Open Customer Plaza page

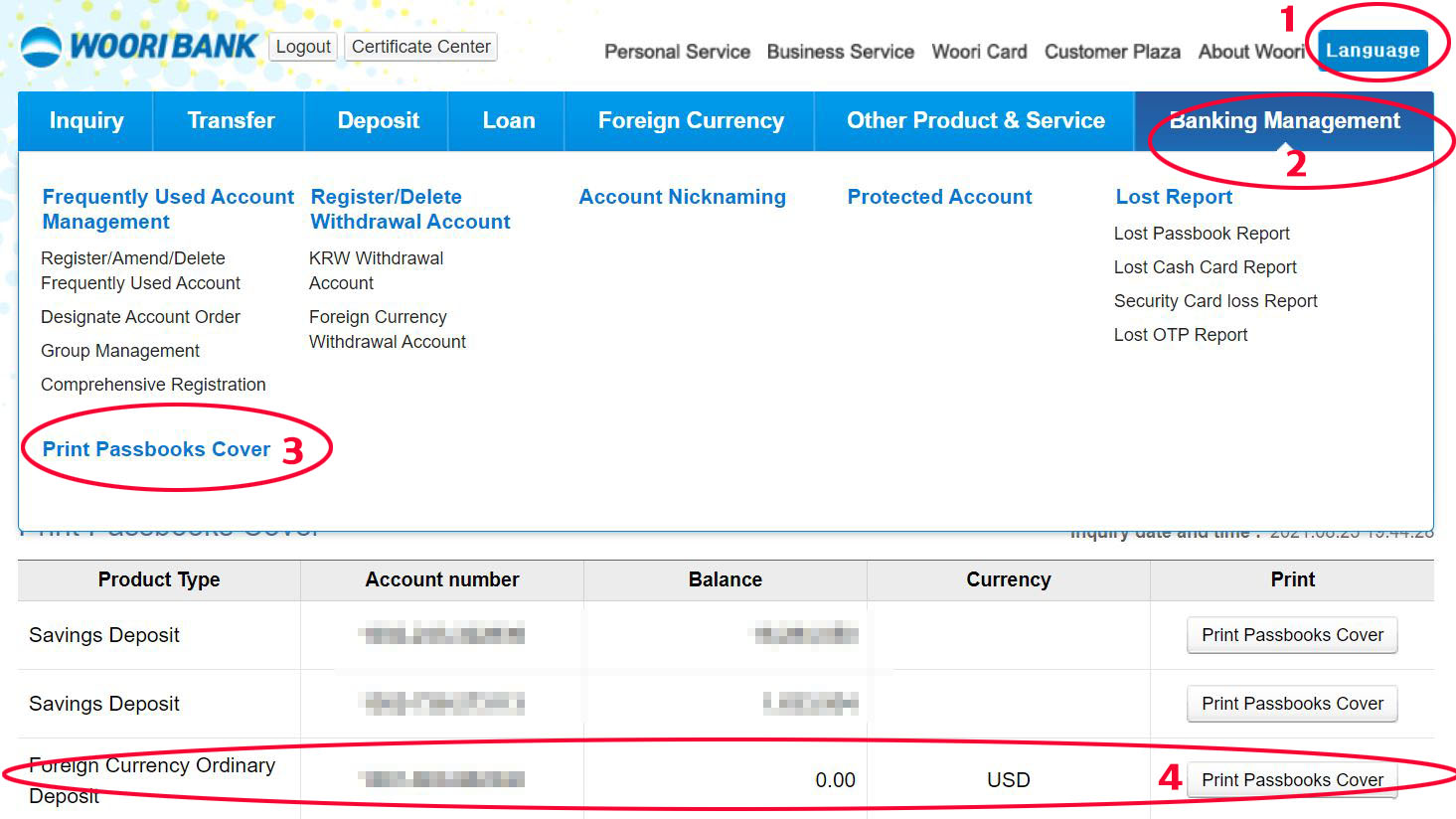[1112, 52]
